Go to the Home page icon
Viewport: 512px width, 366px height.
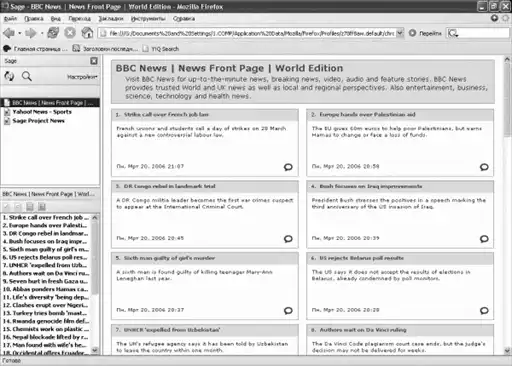click(x=87, y=33)
